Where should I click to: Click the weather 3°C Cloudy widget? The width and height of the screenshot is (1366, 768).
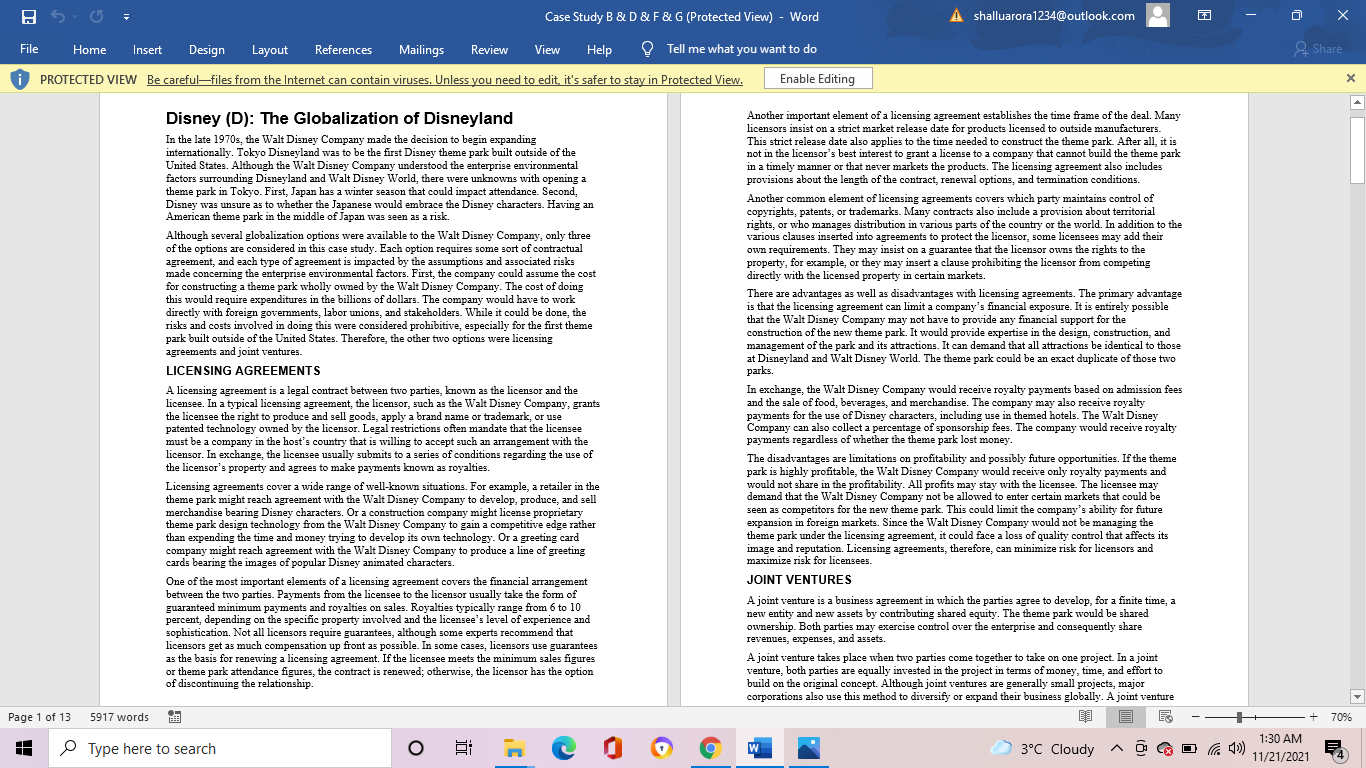point(1042,749)
